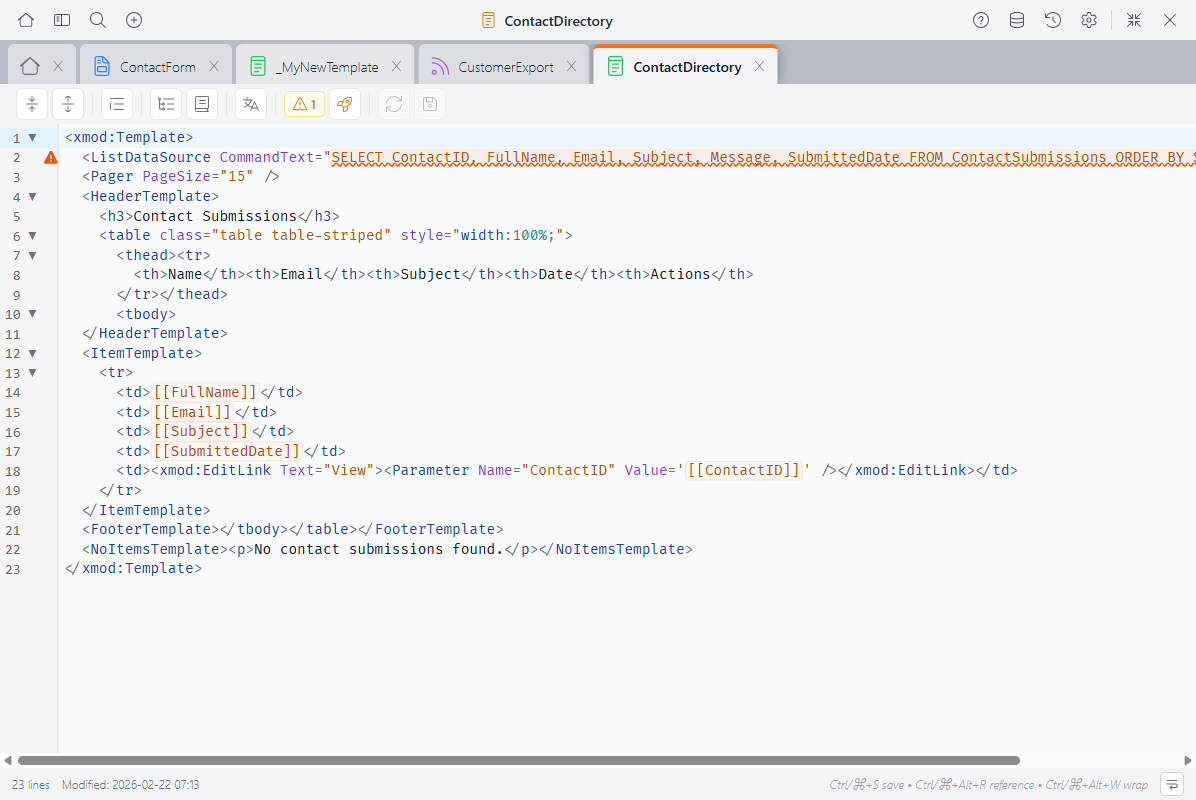The width and height of the screenshot is (1196, 800).
Task: Toggle word wrap icon in status bar
Action: pos(1172,784)
